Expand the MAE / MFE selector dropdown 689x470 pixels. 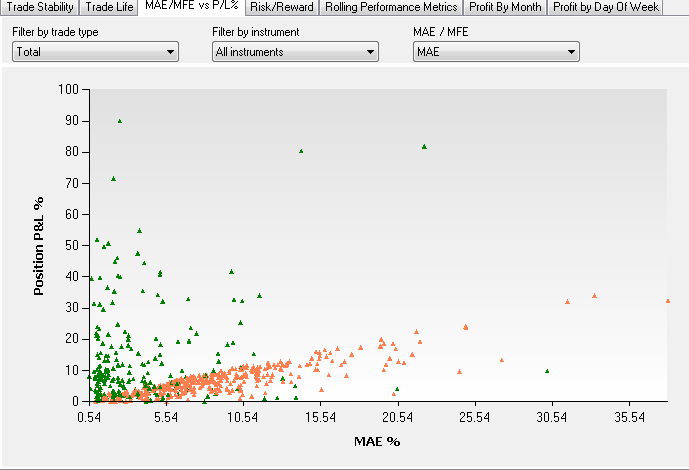coord(496,52)
